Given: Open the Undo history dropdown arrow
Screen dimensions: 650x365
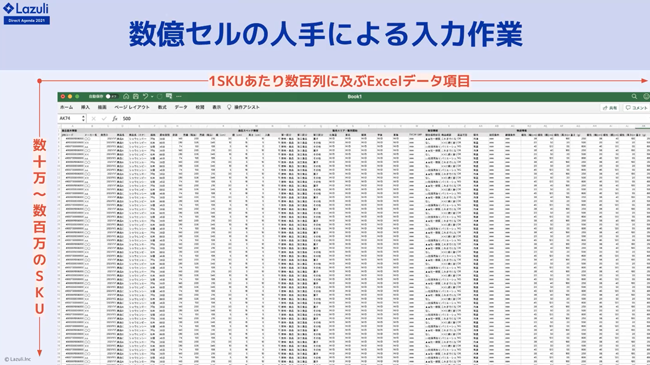Looking at the screenshot, I should (x=152, y=97).
